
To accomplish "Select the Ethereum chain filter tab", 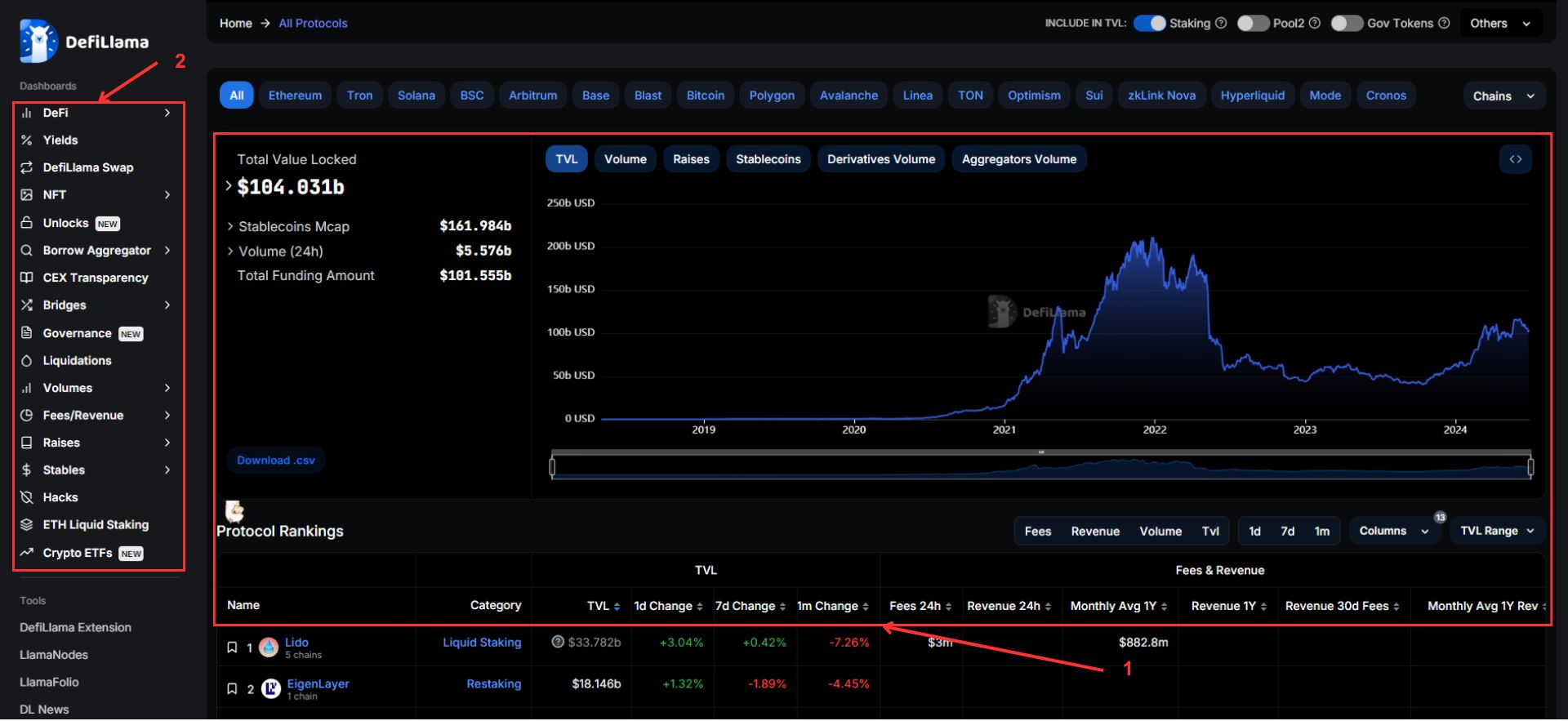I will coord(295,96).
